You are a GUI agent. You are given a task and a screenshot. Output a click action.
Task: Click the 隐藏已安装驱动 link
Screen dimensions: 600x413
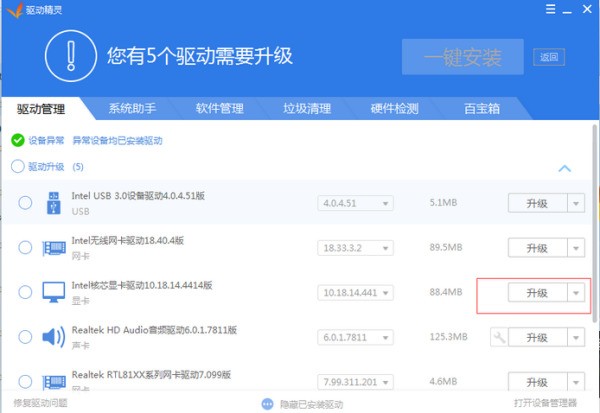[x=311, y=404]
